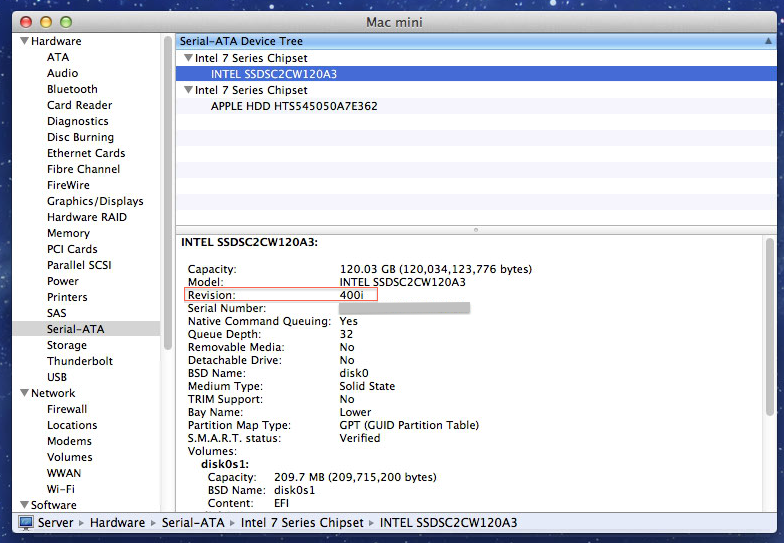Click the Bay Name Lower value
Image resolution: width=784 pixels, height=543 pixels.
click(x=355, y=412)
